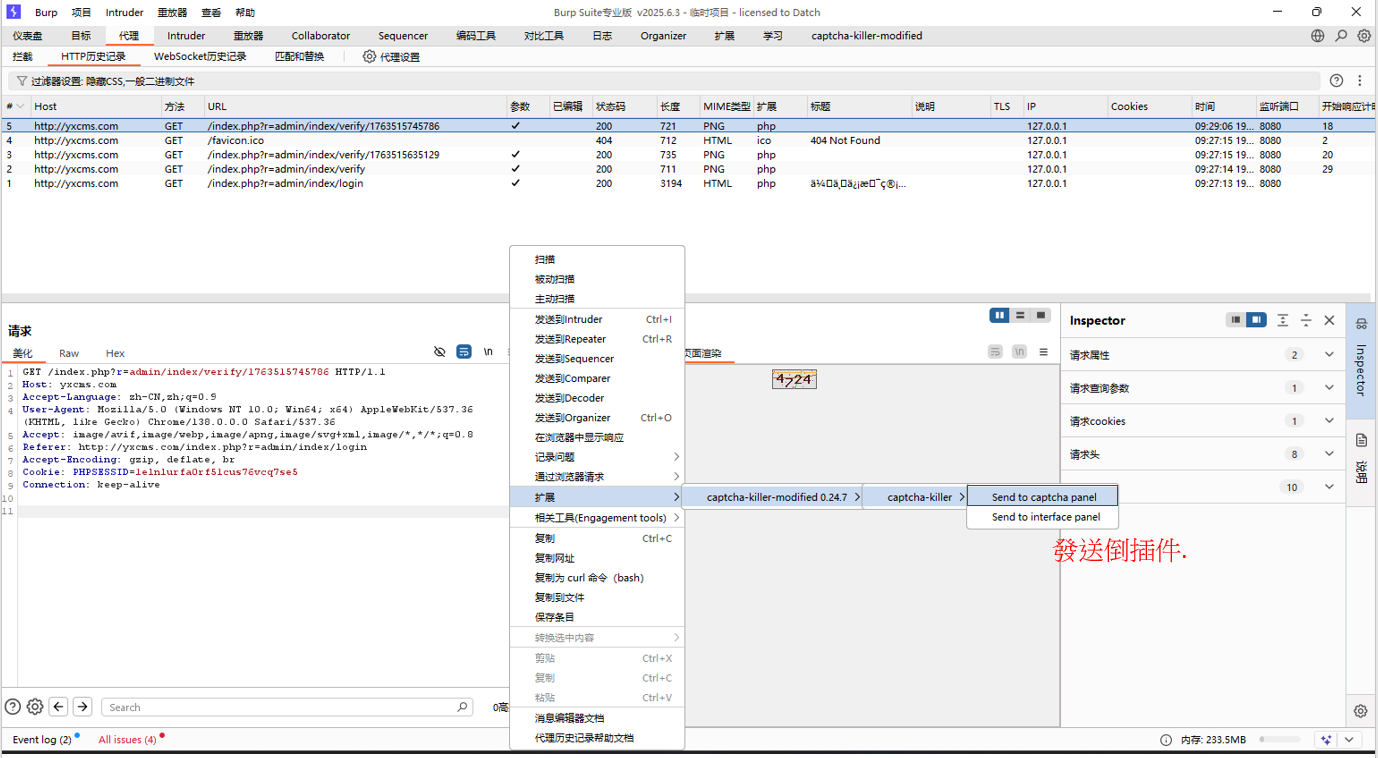Open search help question mark icon
The height and width of the screenshot is (758, 1378).
pyautogui.click(x=13, y=707)
